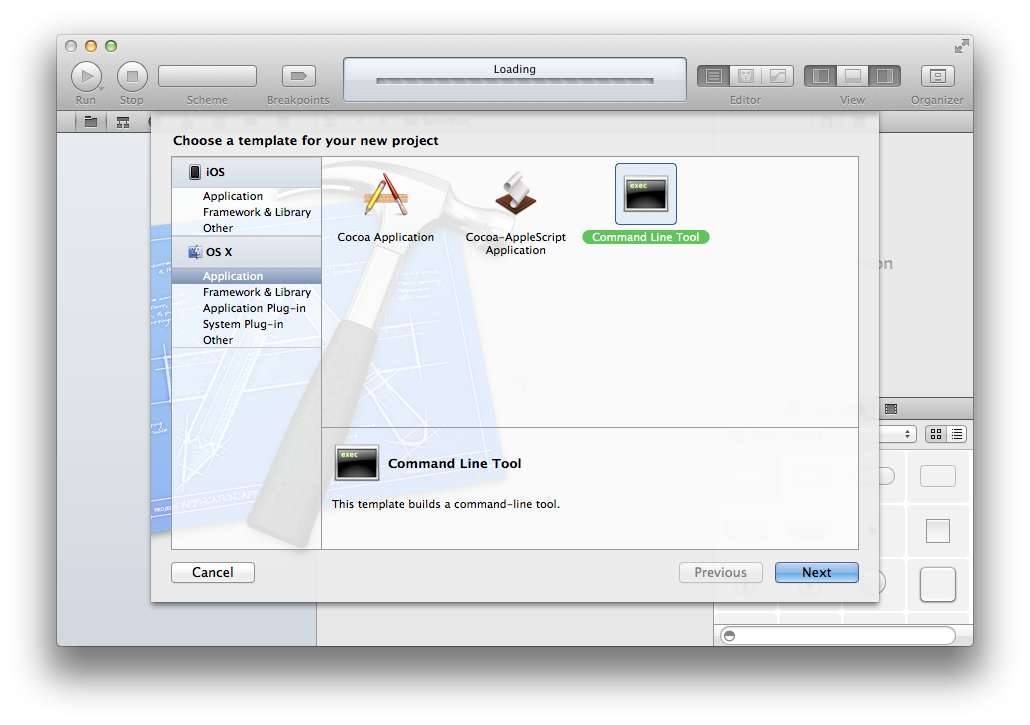The width and height of the screenshot is (1030, 725).
Task: Toggle the navigator pane view button
Action: [x=820, y=76]
